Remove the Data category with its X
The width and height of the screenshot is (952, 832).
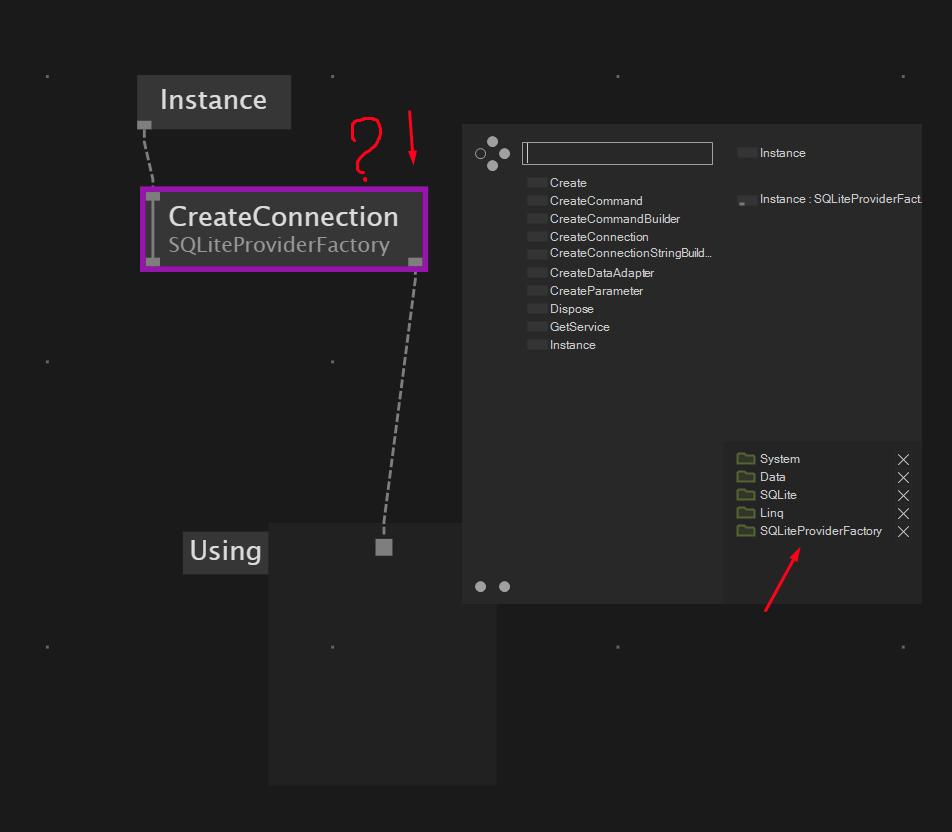[x=903, y=477]
